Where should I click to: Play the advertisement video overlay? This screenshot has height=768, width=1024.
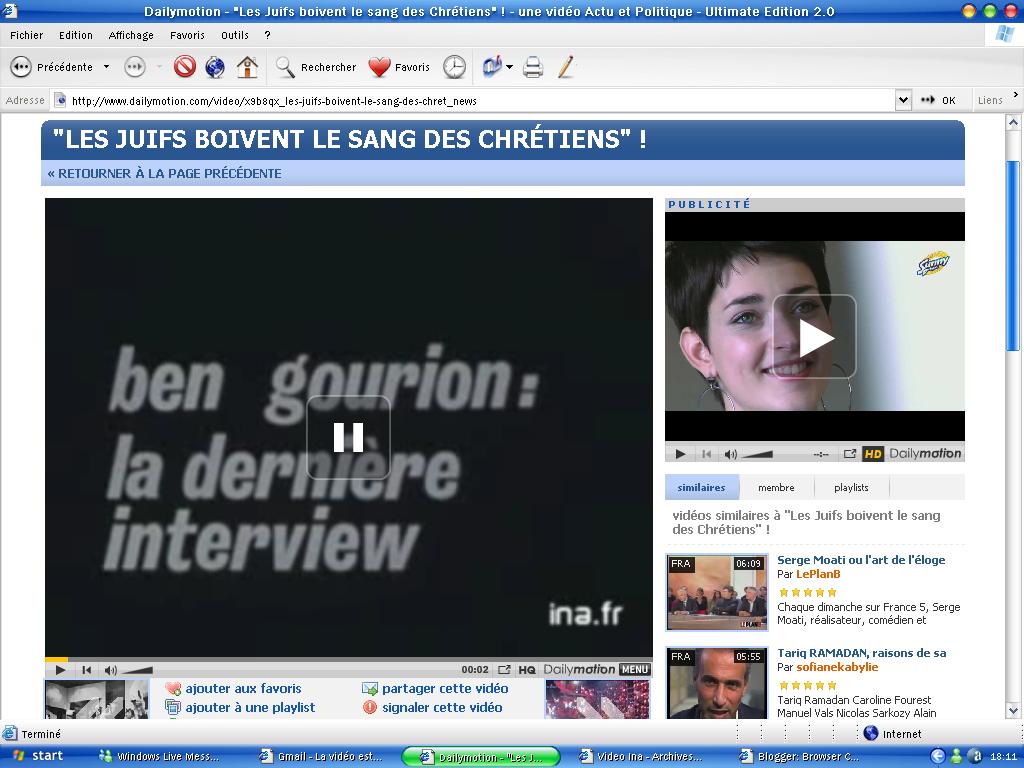tap(814, 337)
